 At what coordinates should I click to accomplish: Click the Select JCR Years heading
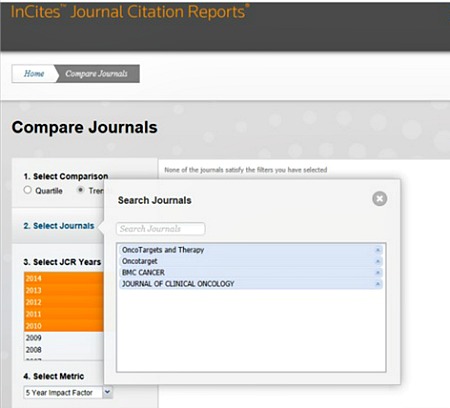click(x=62, y=262)
